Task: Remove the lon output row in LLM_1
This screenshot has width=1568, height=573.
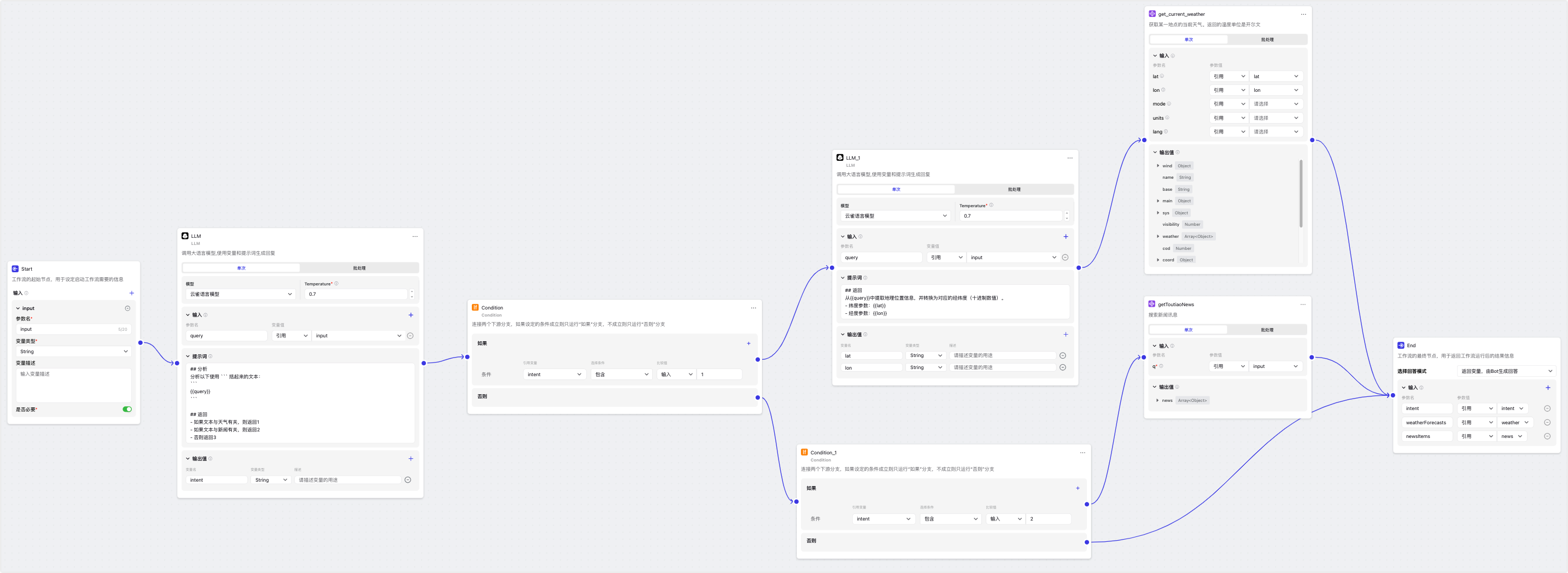Action: point(1062,368)
